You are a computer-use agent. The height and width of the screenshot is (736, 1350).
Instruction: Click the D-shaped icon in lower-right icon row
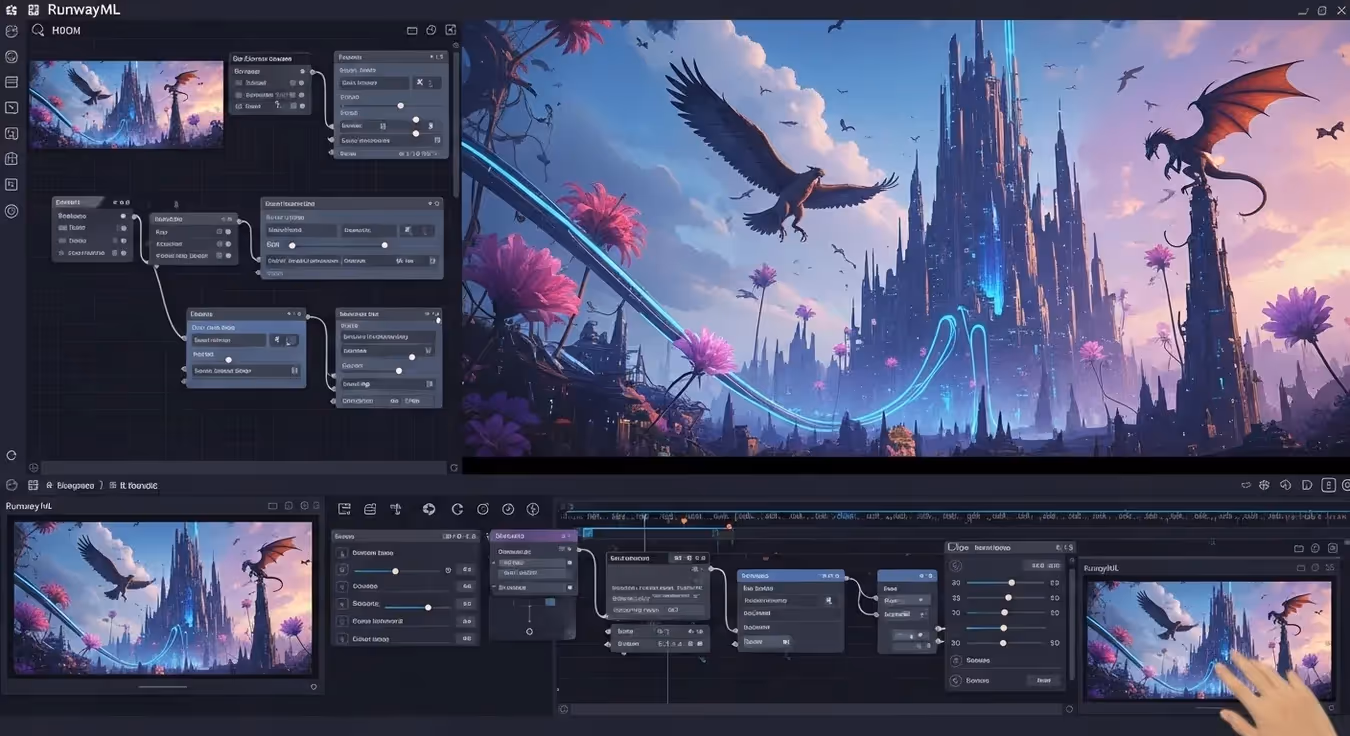[1307, 485]
